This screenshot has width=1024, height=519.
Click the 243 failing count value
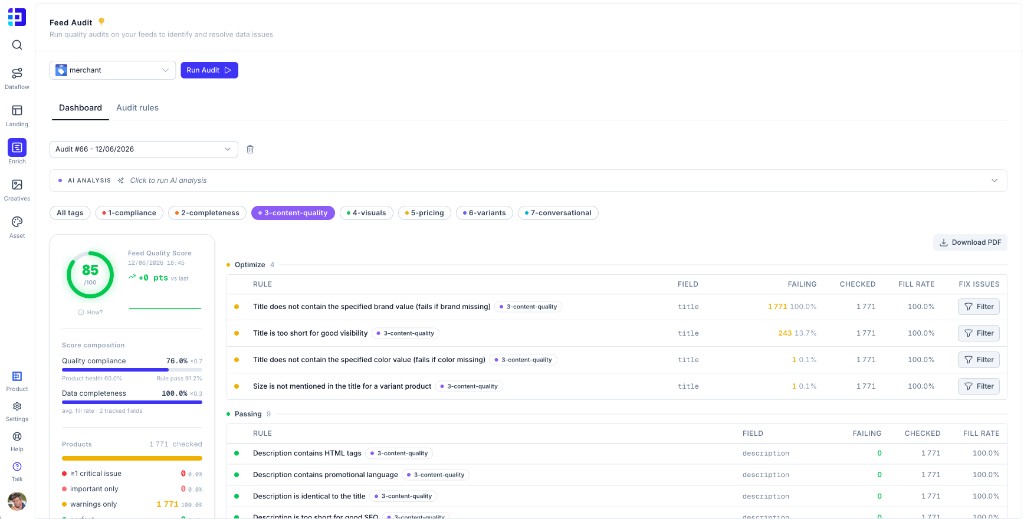785,333
